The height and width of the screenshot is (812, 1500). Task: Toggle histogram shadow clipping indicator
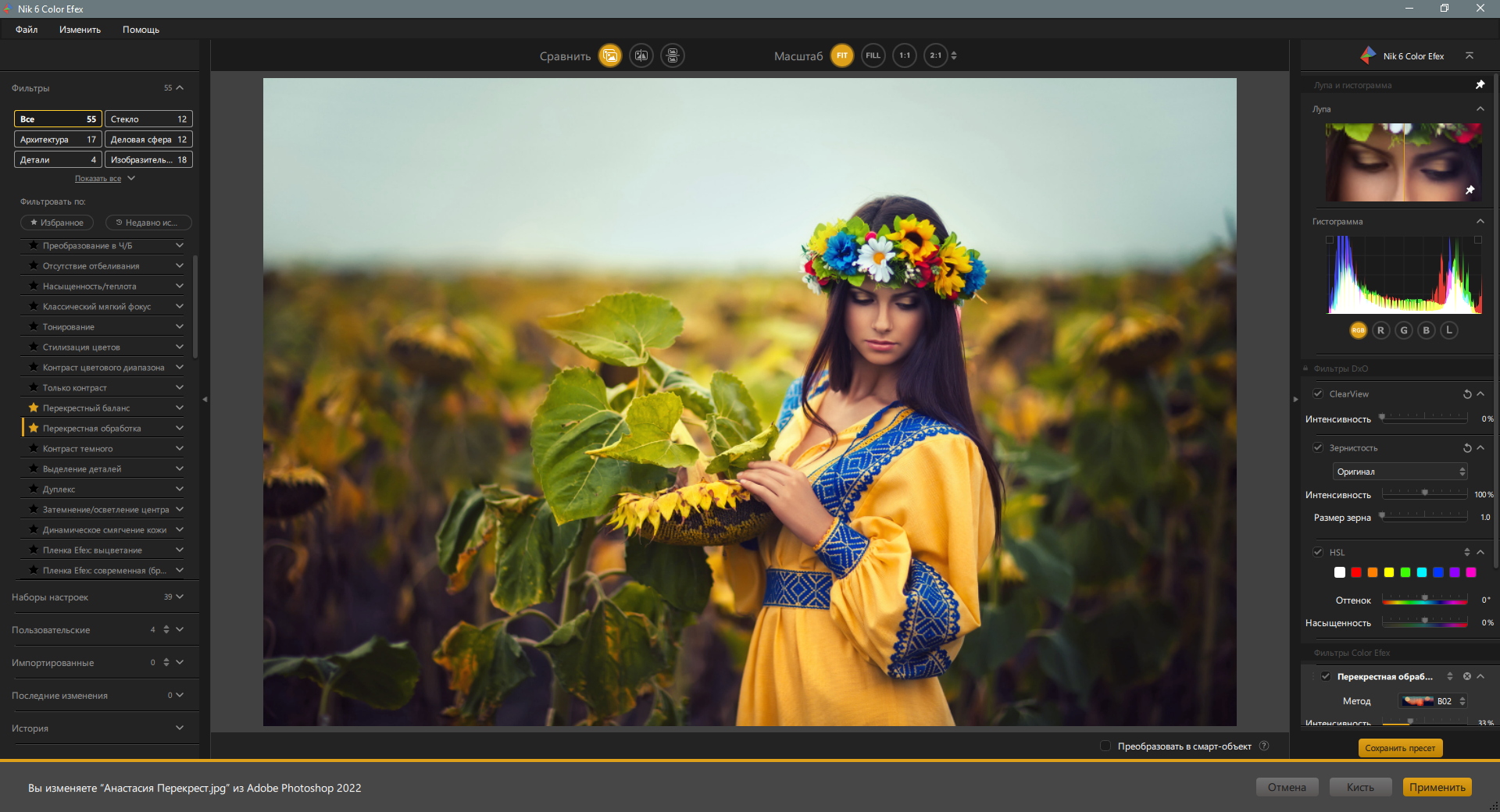click(x=1330, y=240)
